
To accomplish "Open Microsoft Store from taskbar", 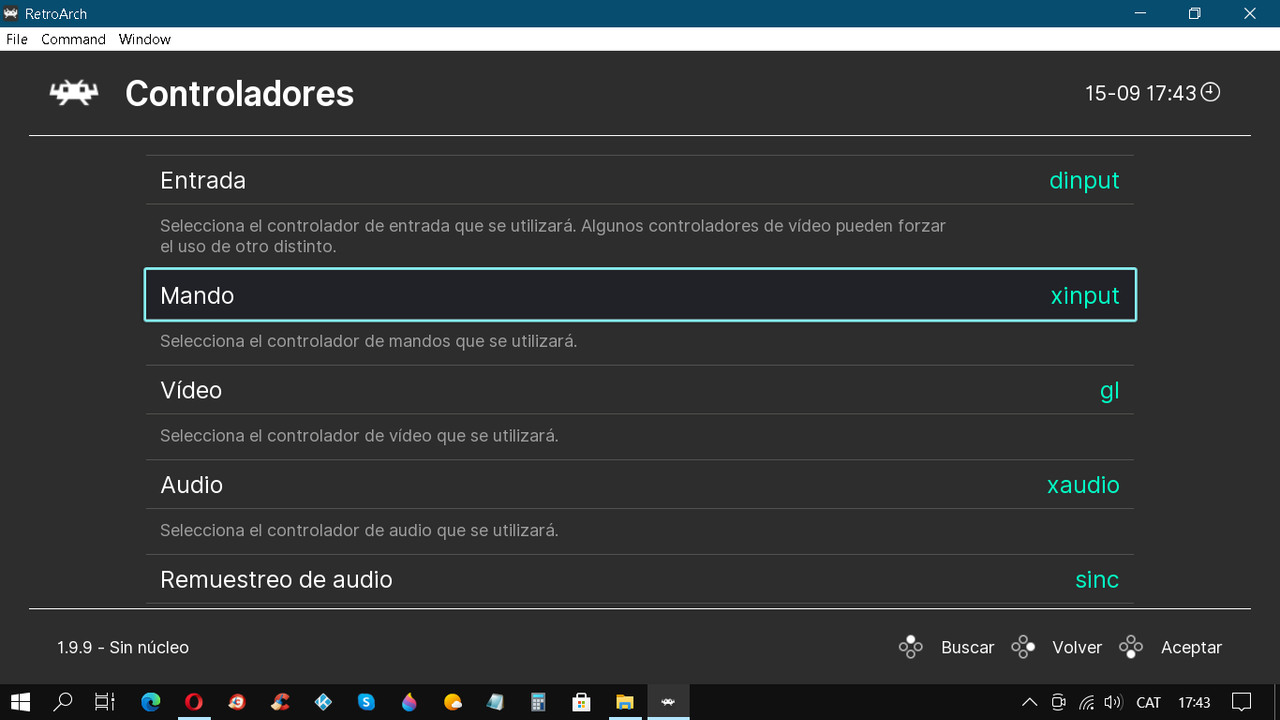I will click(x=581, y=702).
